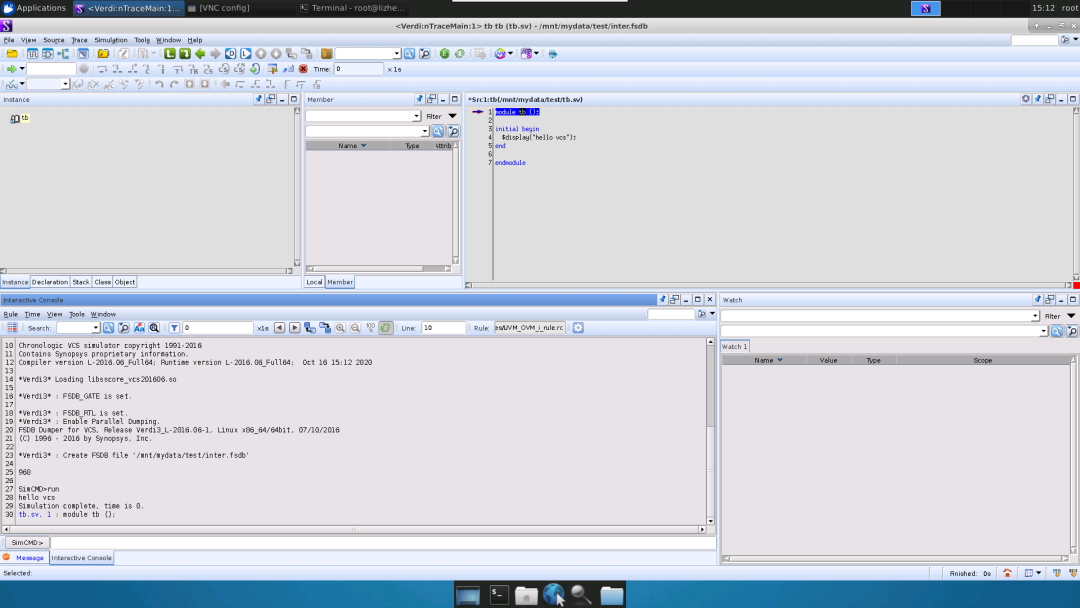This screenshot has height=608, width=1080.
Task: Open dropdown combo in third toolbar
Action: tap(65, 84)
